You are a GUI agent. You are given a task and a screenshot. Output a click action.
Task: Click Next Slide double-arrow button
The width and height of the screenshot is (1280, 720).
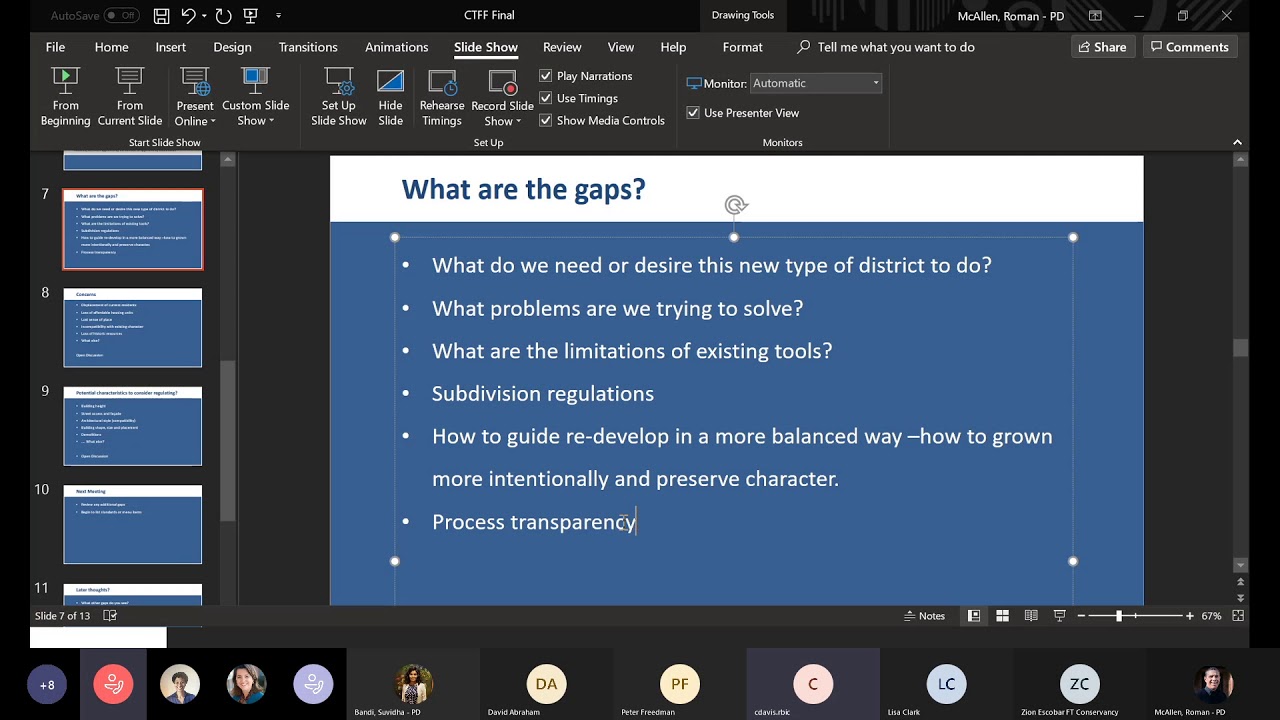click(1240, 596)
